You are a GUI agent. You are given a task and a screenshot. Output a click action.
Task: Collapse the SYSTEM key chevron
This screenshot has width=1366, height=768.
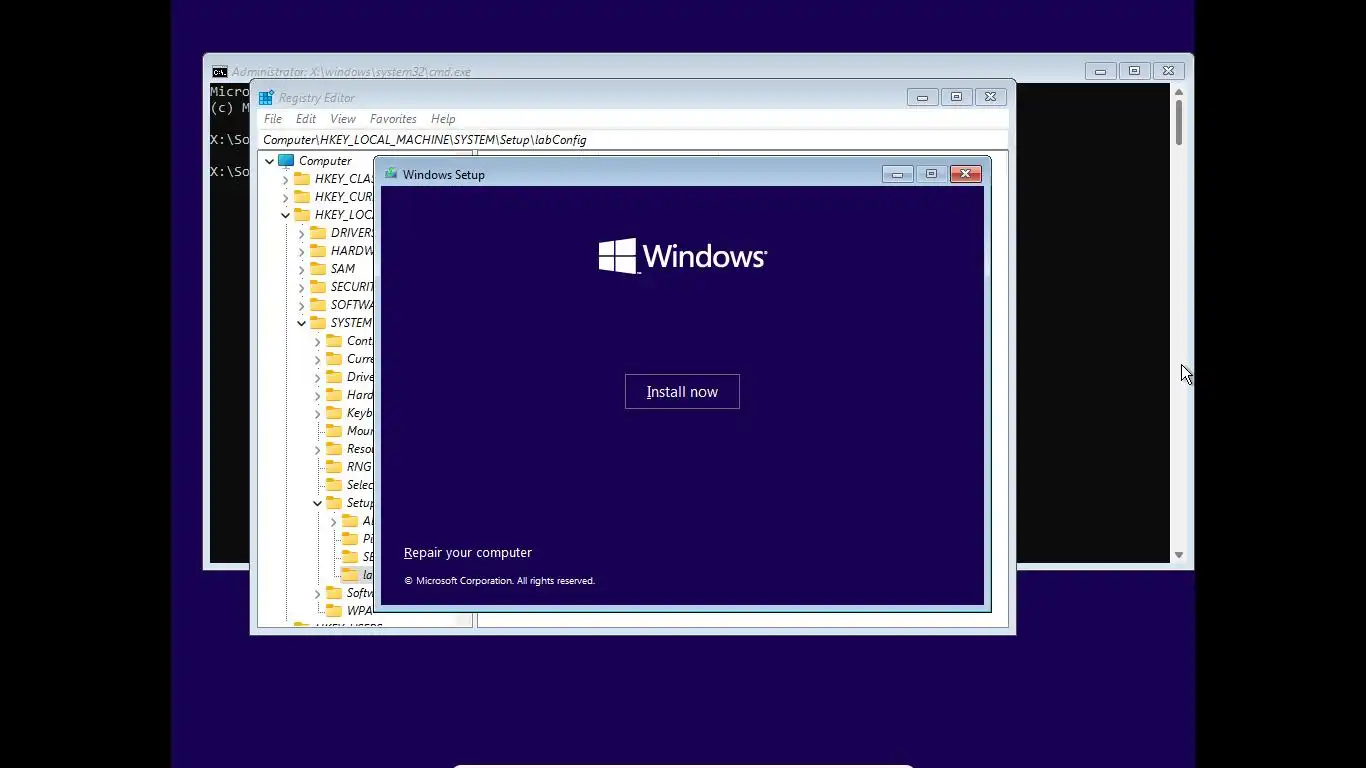[x=301, y=323]
